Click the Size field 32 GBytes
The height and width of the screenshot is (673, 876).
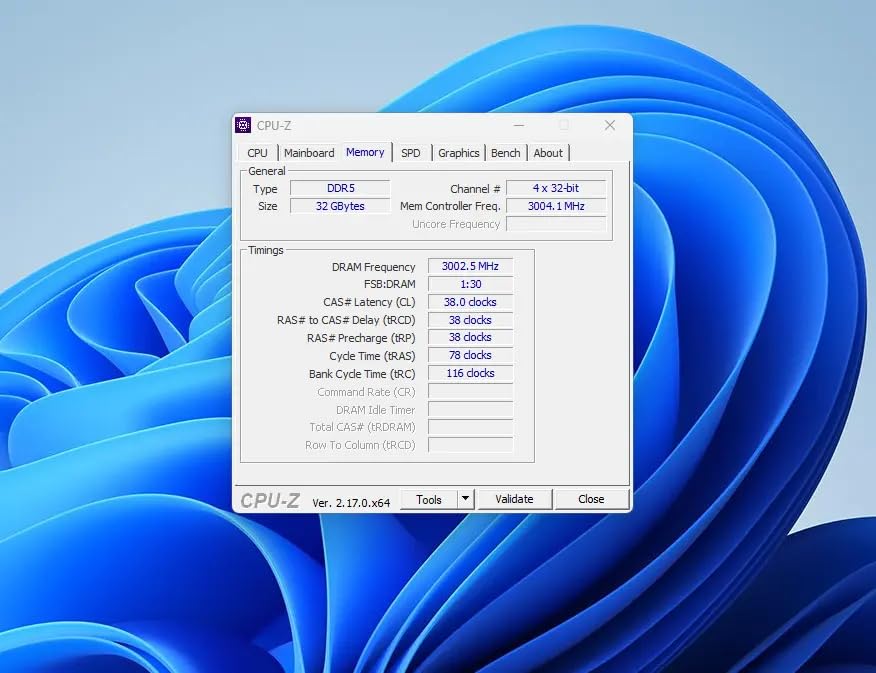pyautogui.click(x=340, y=206)
